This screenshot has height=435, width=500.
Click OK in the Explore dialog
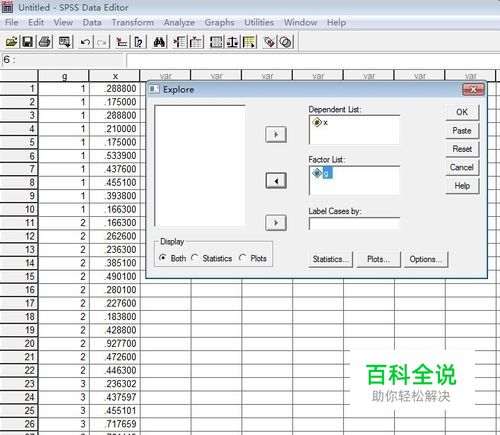(462, 112)
